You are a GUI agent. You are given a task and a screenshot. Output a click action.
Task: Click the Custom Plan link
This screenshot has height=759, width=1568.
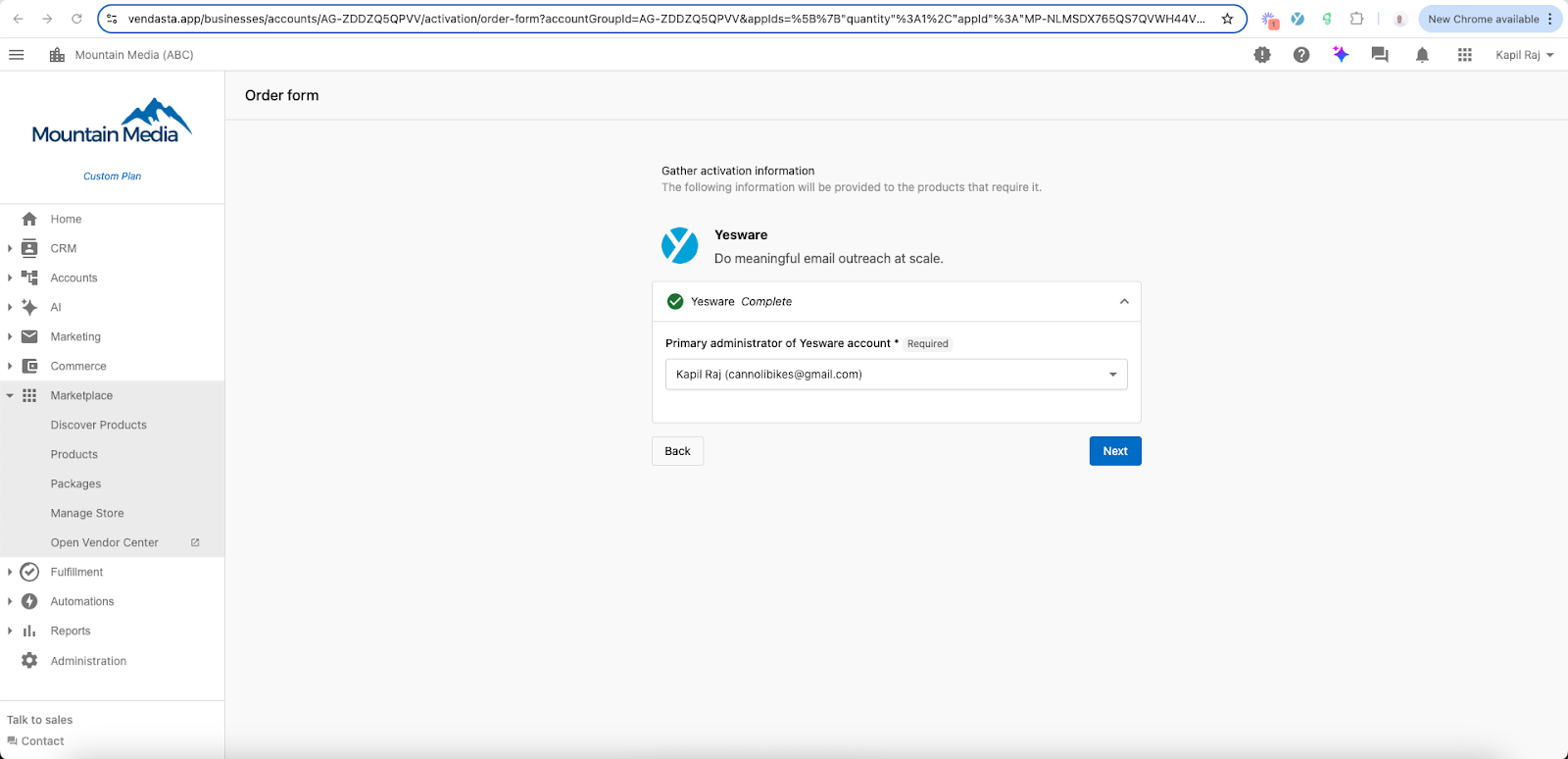tap(112, 177)
